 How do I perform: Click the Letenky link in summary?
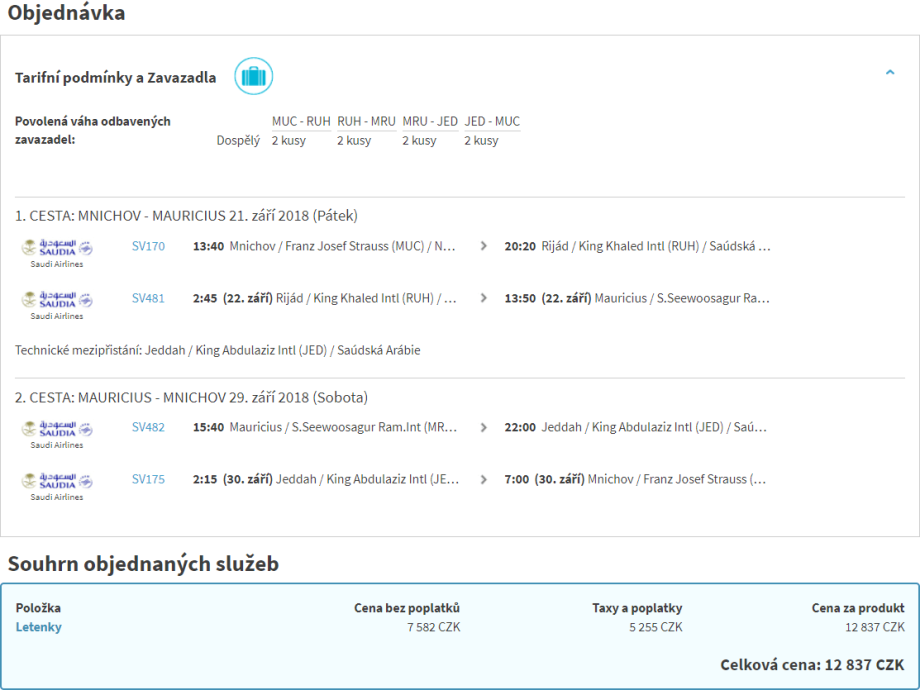(x=38, y=627)
